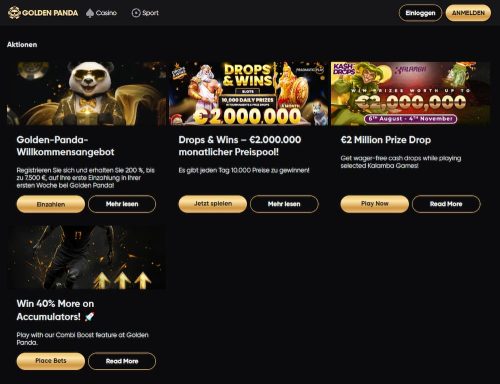
Task: Click the Sport ball icon
Action: point(136,13)
